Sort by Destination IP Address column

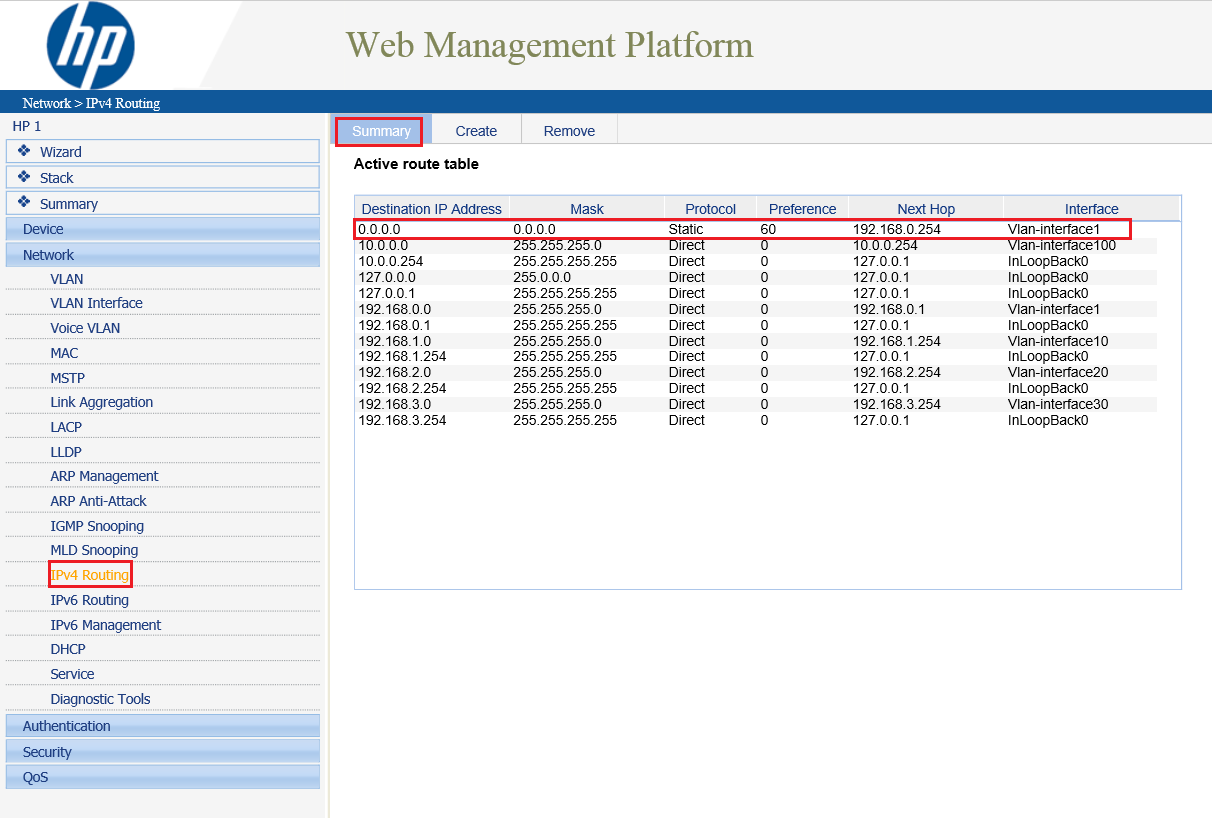432,209
